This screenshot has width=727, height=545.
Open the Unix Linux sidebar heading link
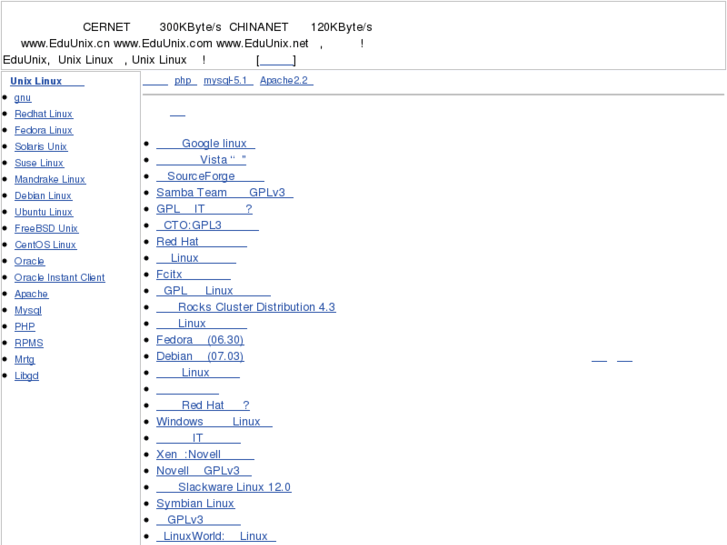[x=47, y=81]
